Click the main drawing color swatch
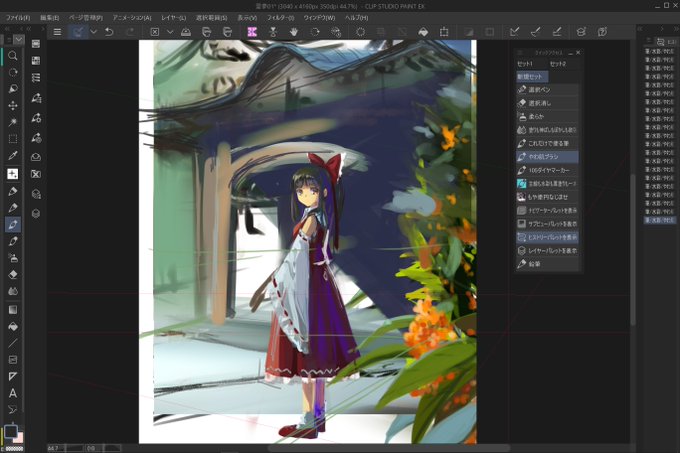680x453 pixels. (10, 431)
